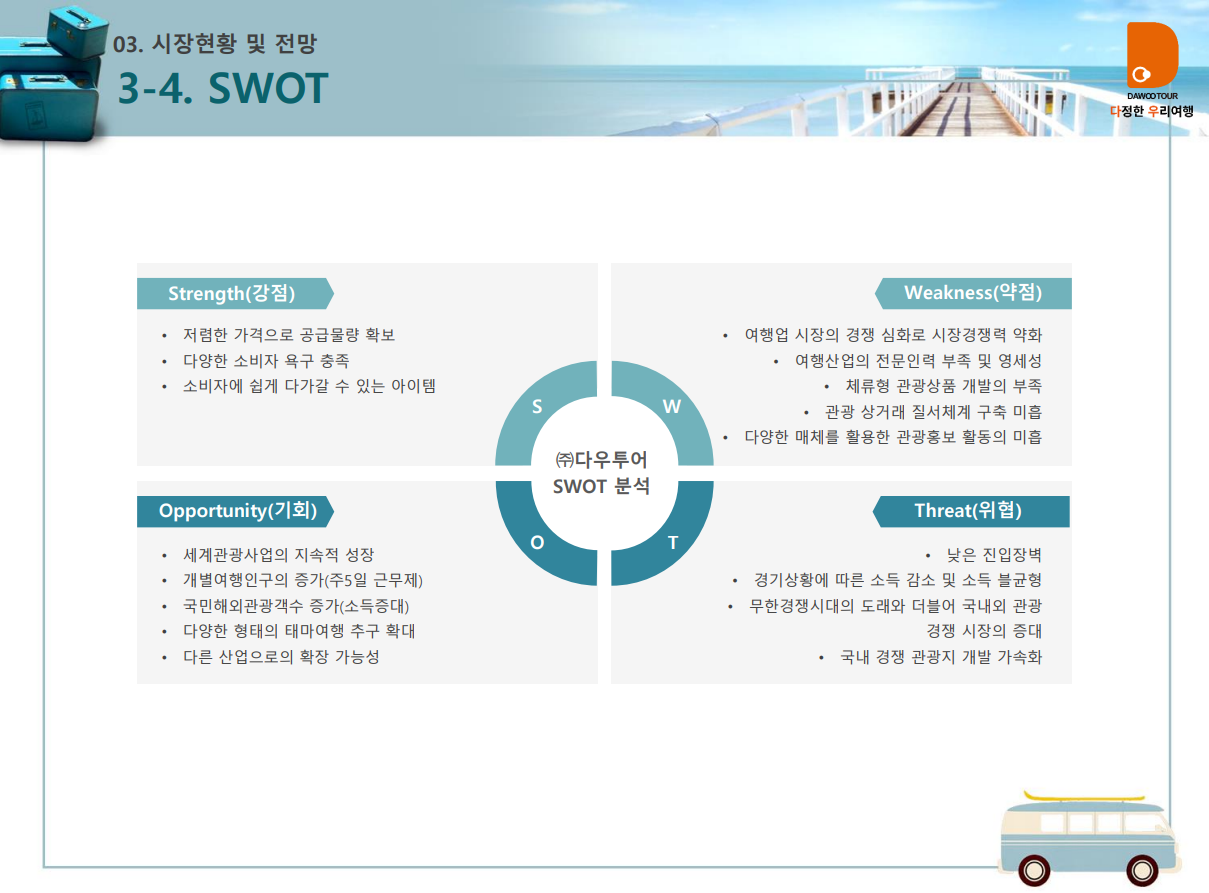Click the Dawoo Tour logo
Image resolution: width=1209 pixels, height=893 pixels.
coord(1152,59)
